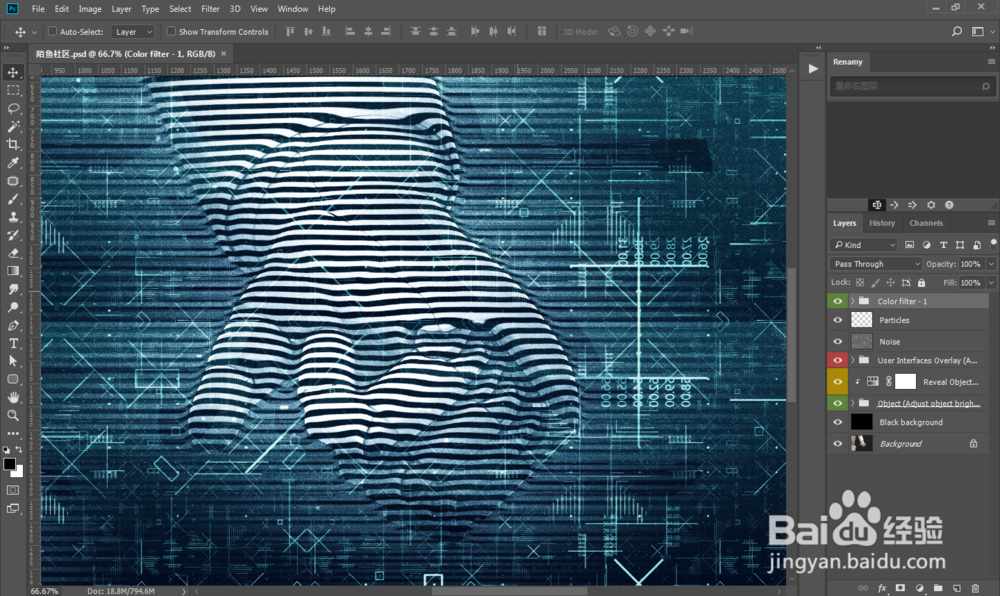The width and height of the screenshot is (1000, 596).
Task: Hide the User Interfaces Overlay group
Action: click(837, 360)
